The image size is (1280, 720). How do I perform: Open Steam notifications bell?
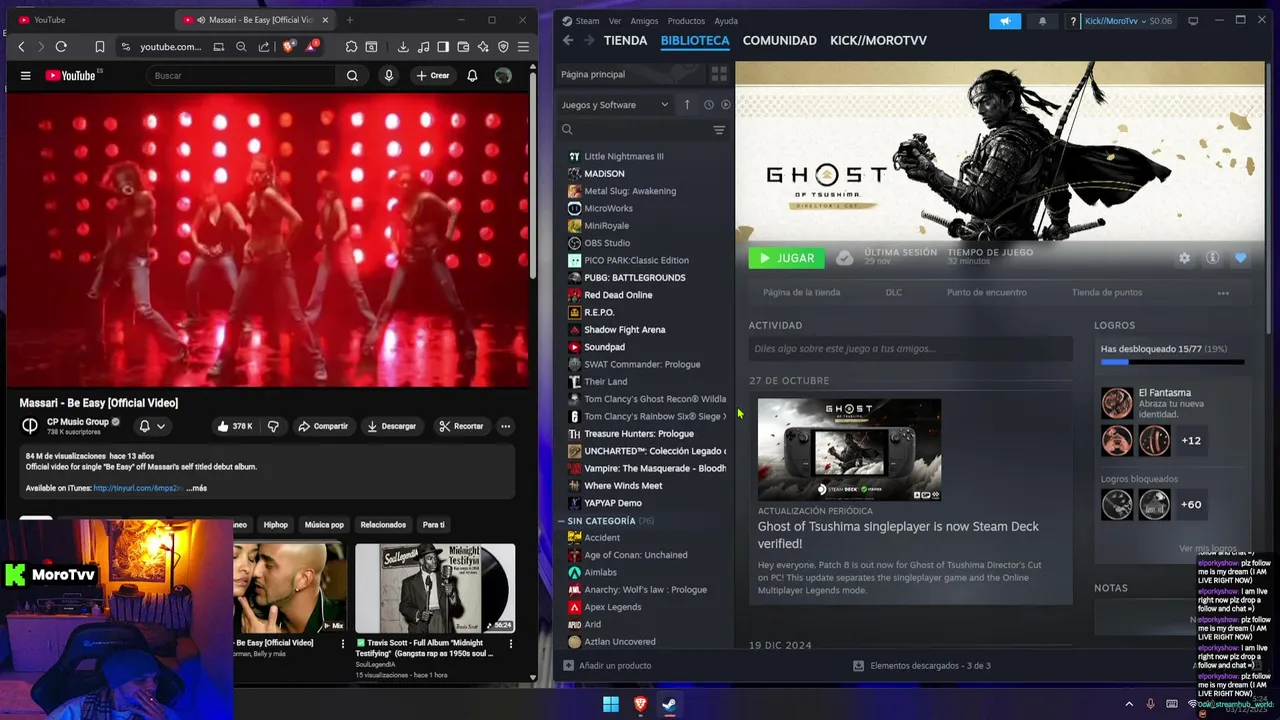pos(1042,21)
